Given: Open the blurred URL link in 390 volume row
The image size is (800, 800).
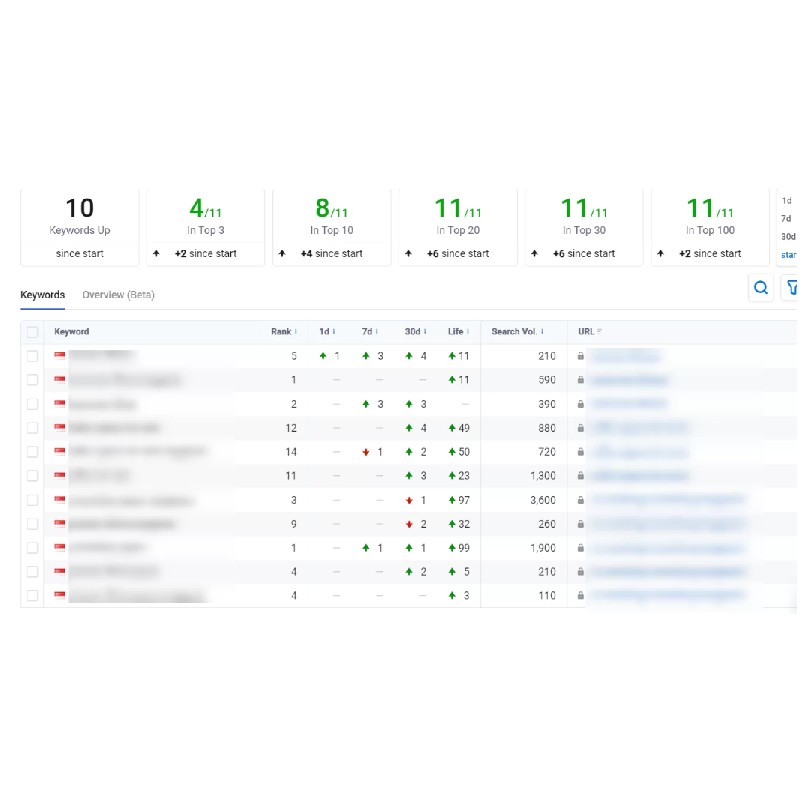Looking at the screenshot, I should (x=628, y=404).
